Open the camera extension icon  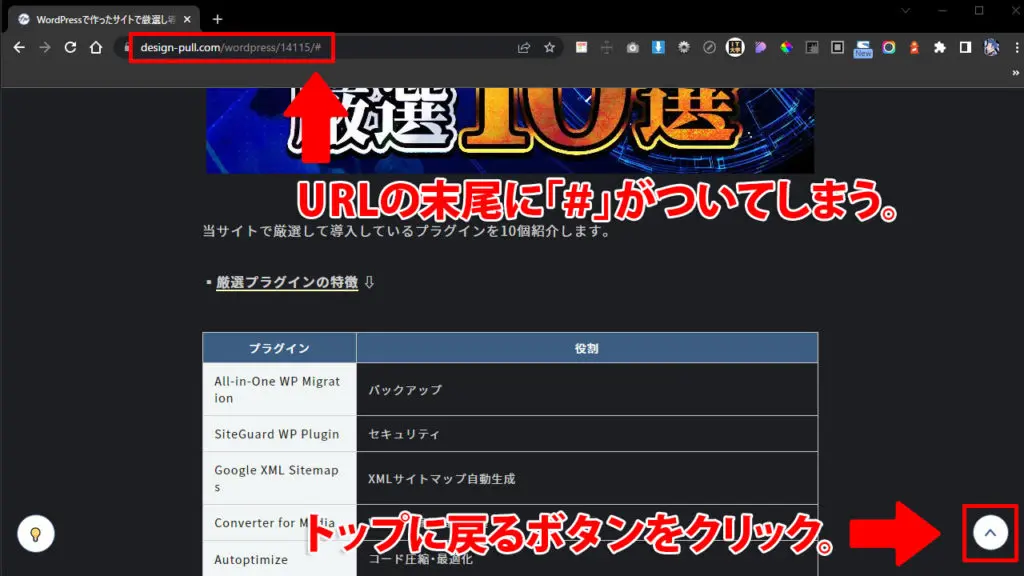point(632,46)
